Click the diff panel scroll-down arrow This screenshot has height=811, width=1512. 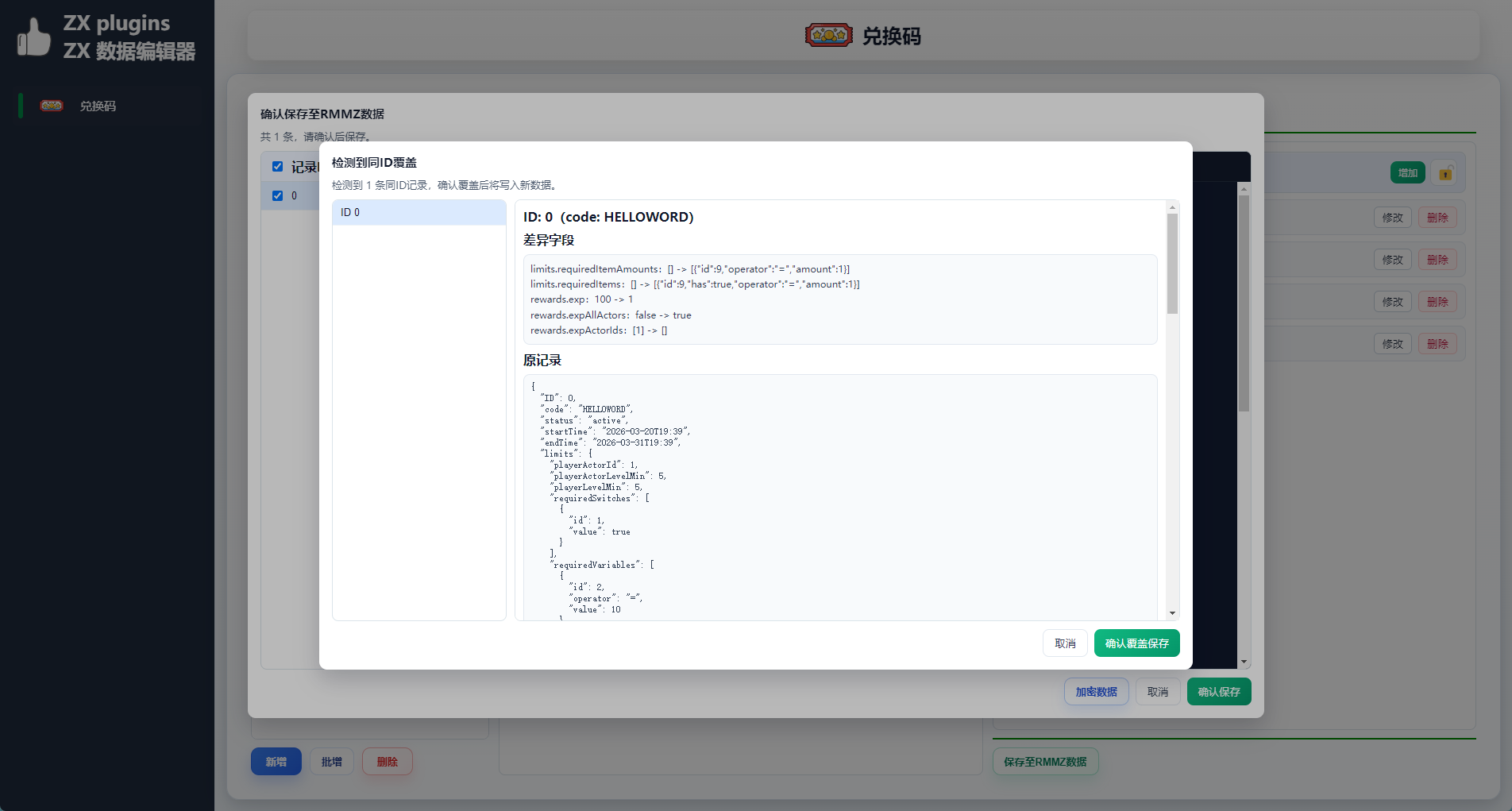tap(1172, 613)
